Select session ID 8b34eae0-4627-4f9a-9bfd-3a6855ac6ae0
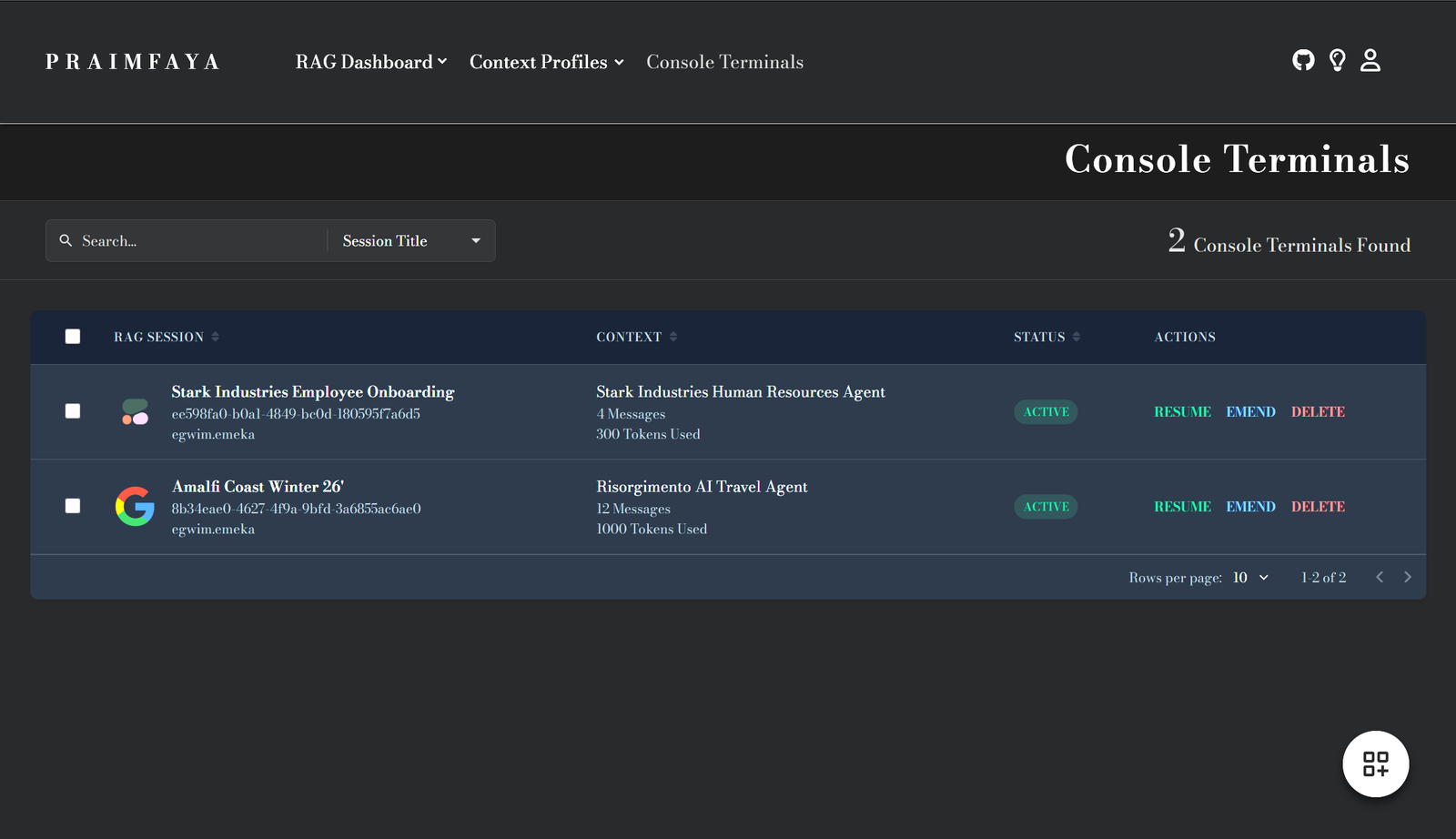Image resolution: width=1456 pixels, height=839 pixels. click(x=296, y=509)
